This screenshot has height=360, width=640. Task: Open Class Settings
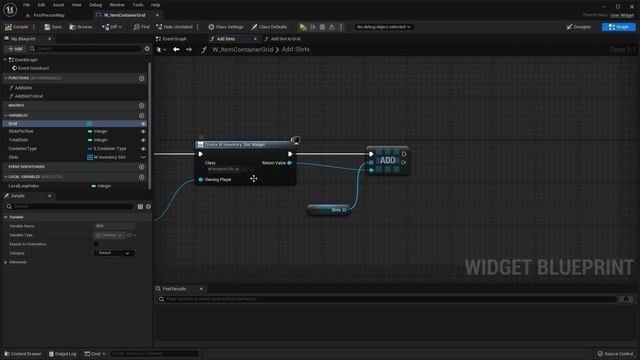point(226,27)
